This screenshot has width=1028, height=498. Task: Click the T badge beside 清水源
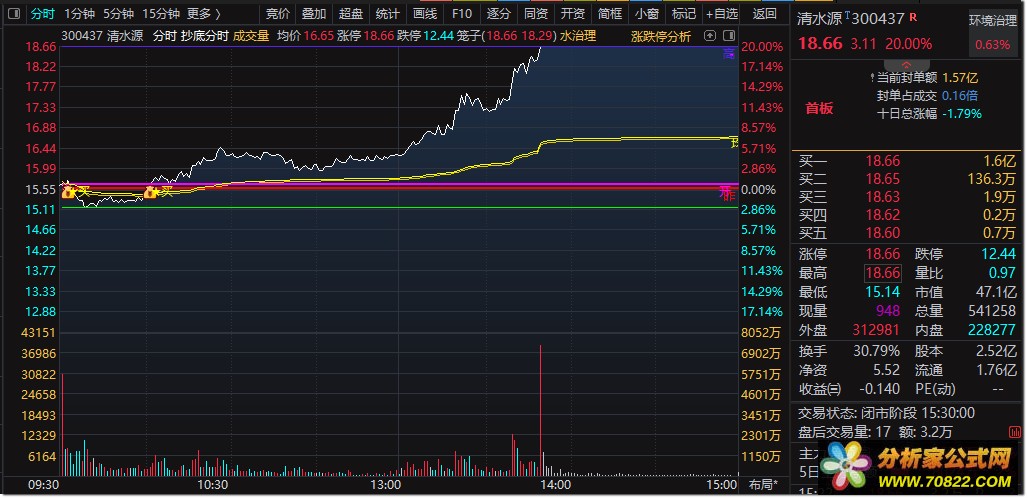pyautogui.click(x=847, y=15)
